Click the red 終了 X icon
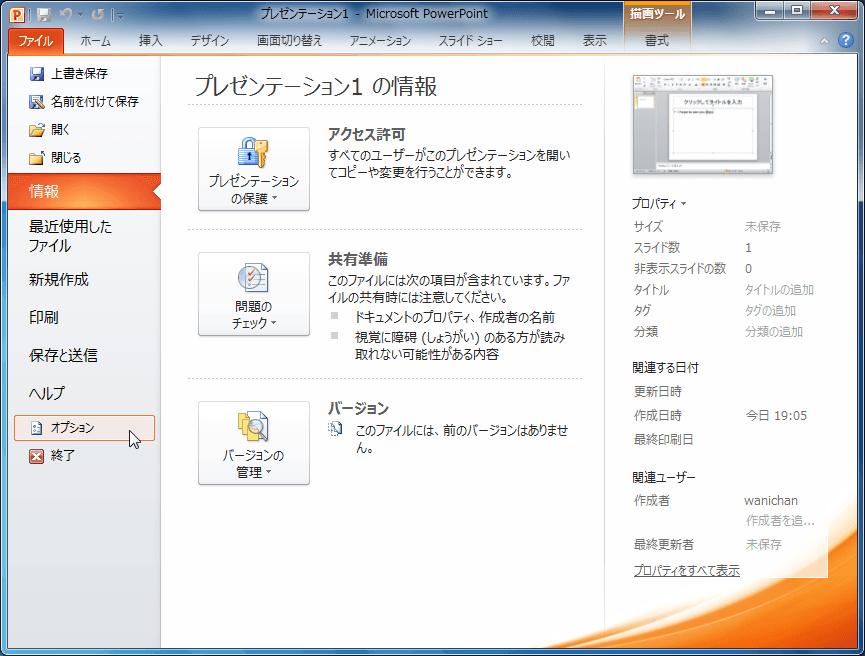This screenshot has height=656, width=865. click(x=36, y=456)
